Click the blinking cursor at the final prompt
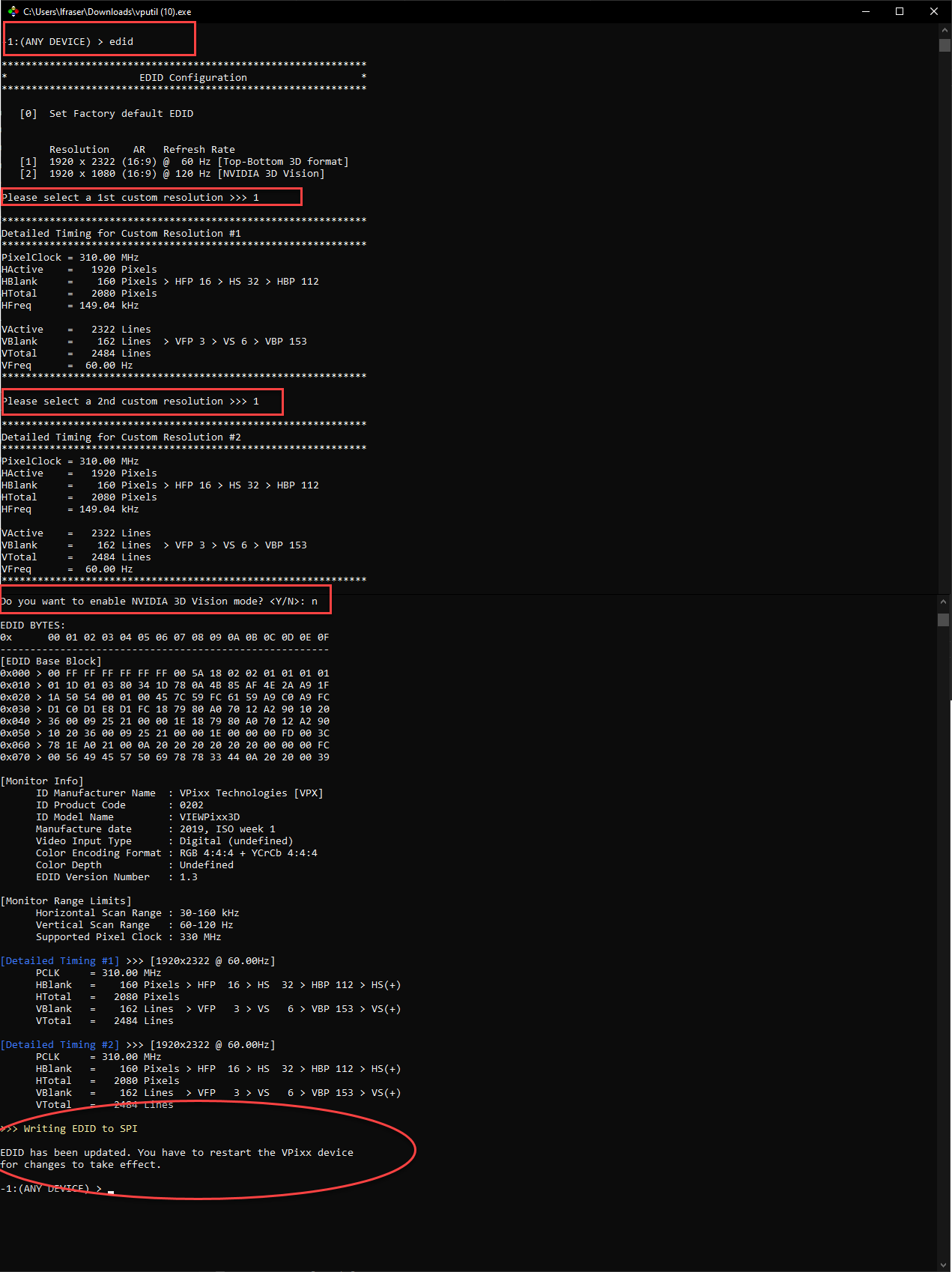Image resolution: width=952 pixels, height=1272 pixels. click(111, 1190)
